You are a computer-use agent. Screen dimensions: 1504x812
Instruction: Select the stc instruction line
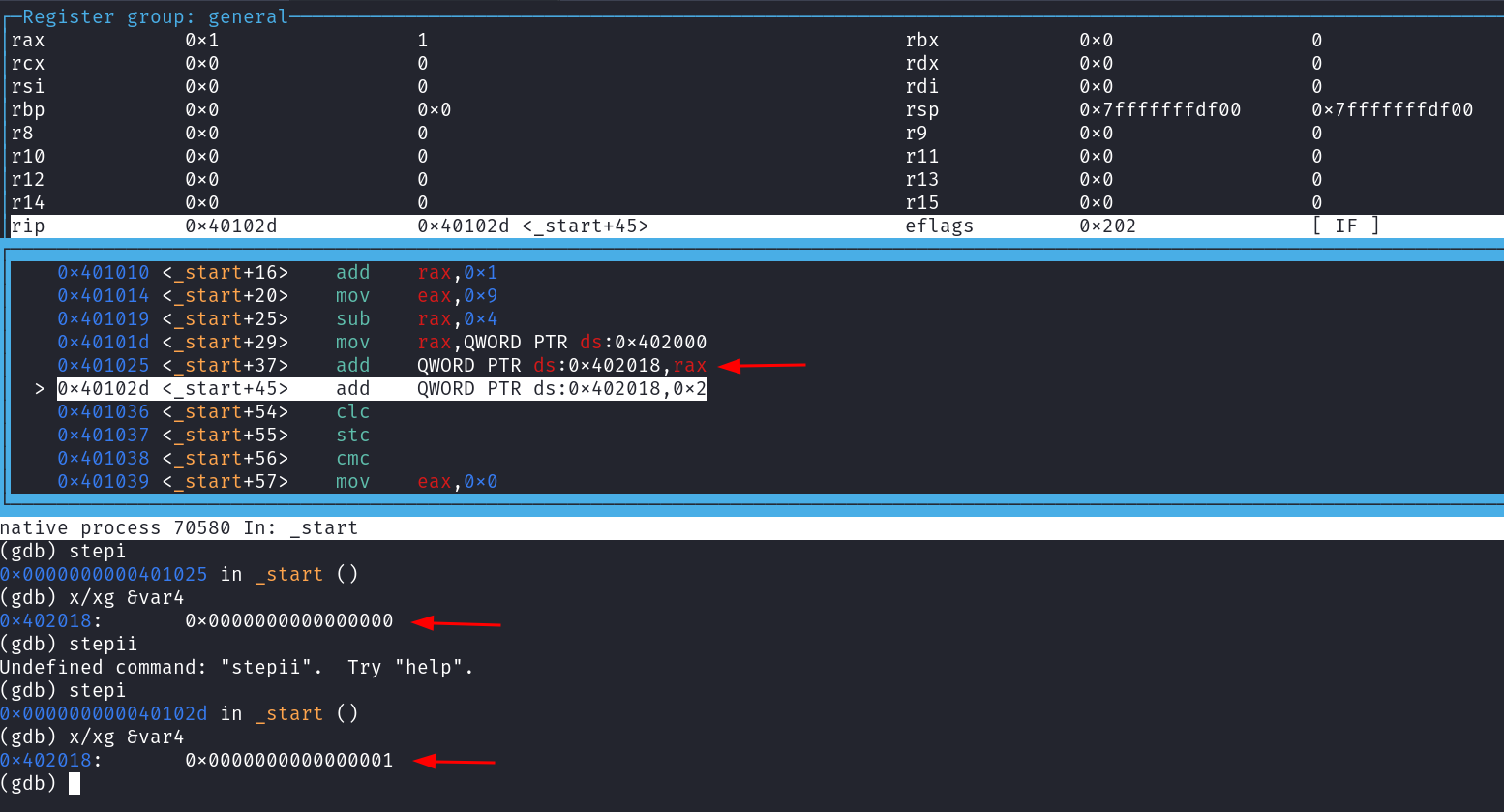click(x=352, y=436)
